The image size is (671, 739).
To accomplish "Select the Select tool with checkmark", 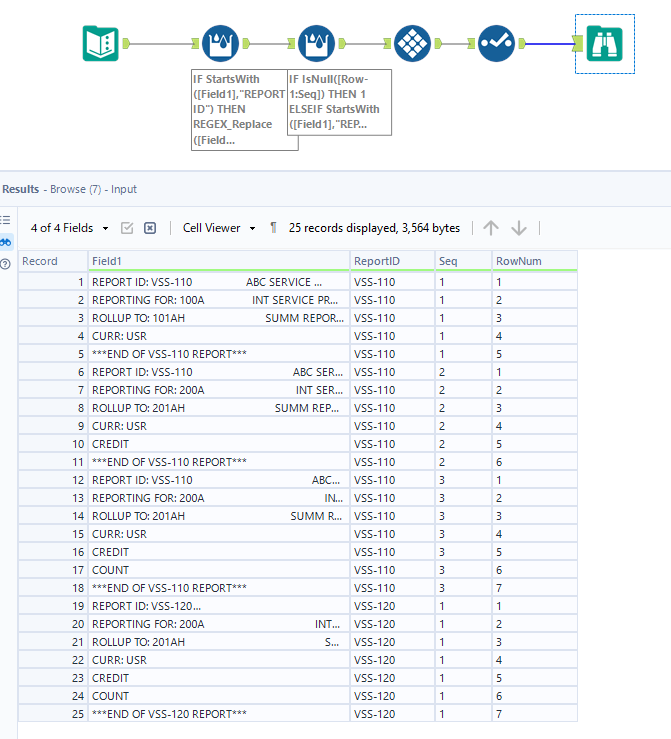I will (496, 43).
